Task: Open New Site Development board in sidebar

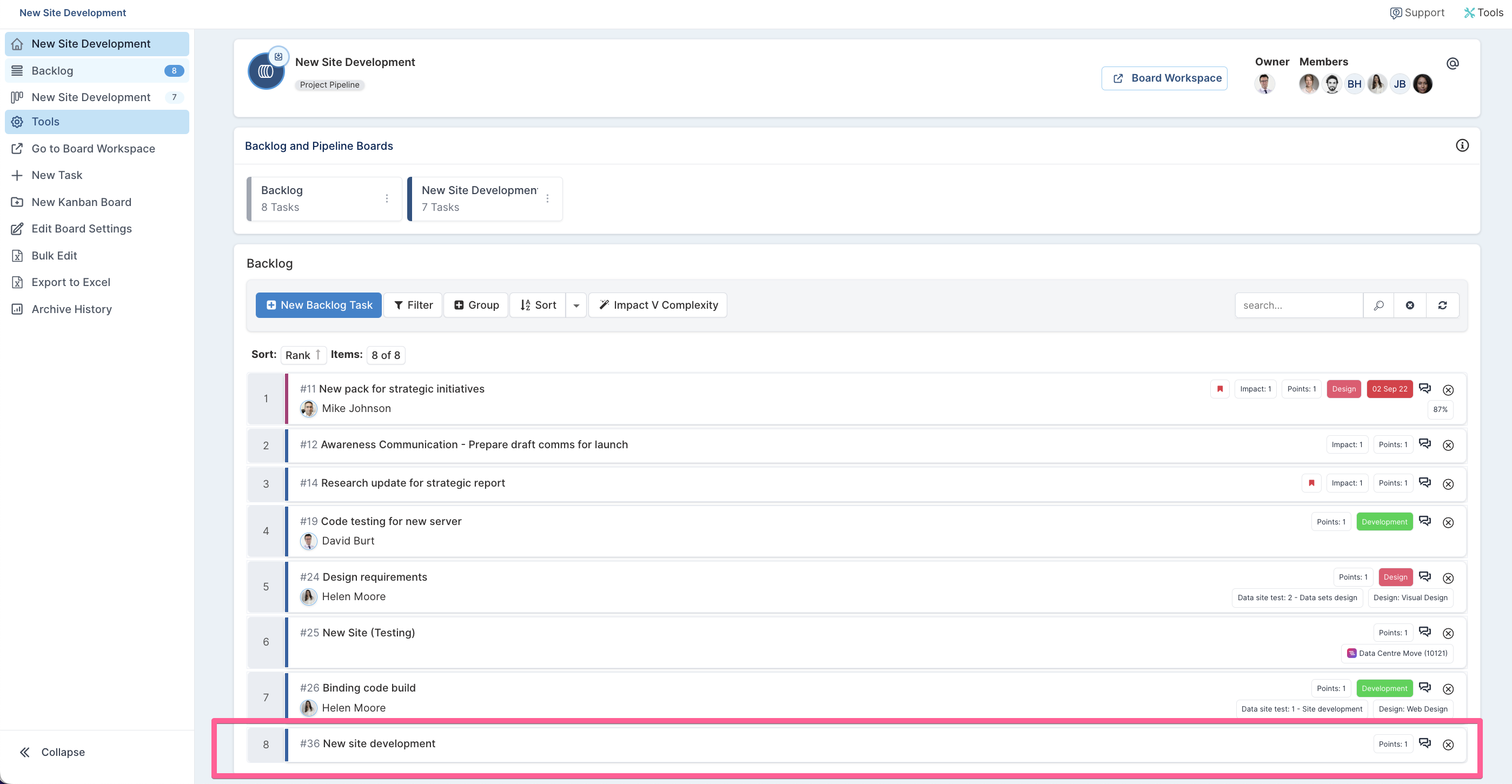Action: pyautogui.click(x=97, y=97)
